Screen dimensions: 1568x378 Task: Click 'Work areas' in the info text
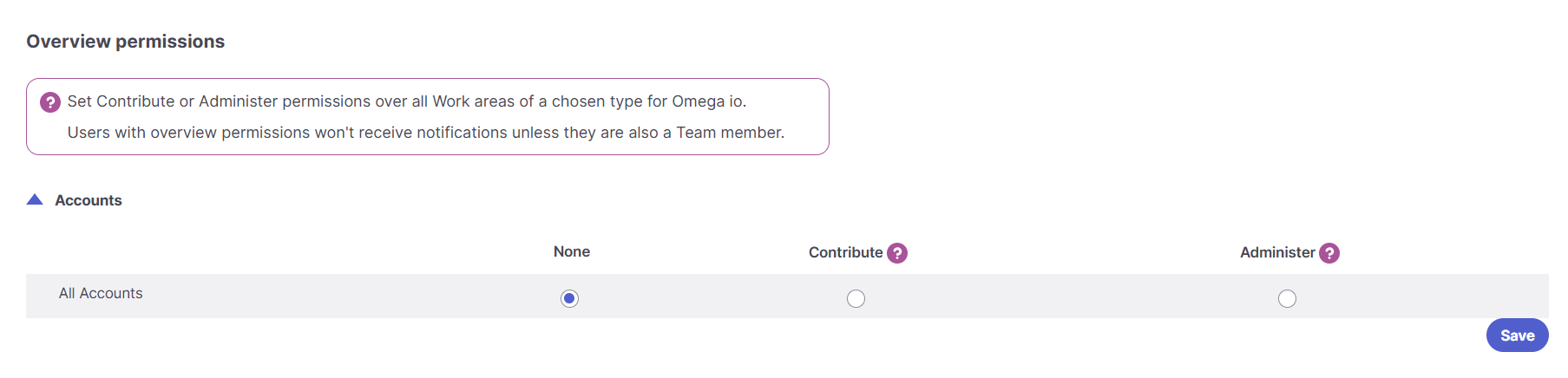(x=473, y=101)
